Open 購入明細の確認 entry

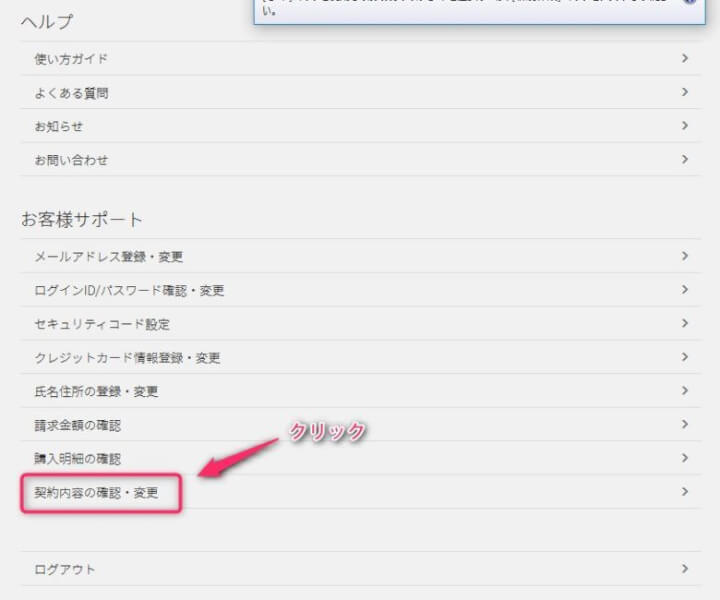click(78, 459)
